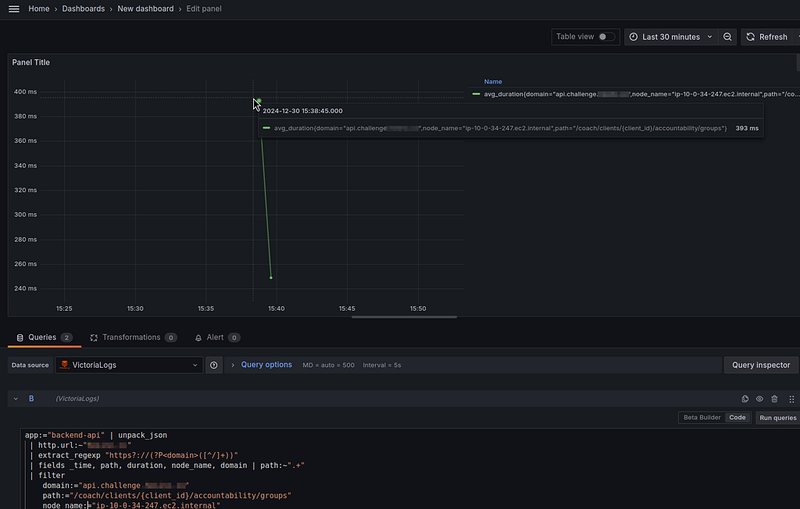
Task: Collapse query B row with chevron
Action: [15, 399]
